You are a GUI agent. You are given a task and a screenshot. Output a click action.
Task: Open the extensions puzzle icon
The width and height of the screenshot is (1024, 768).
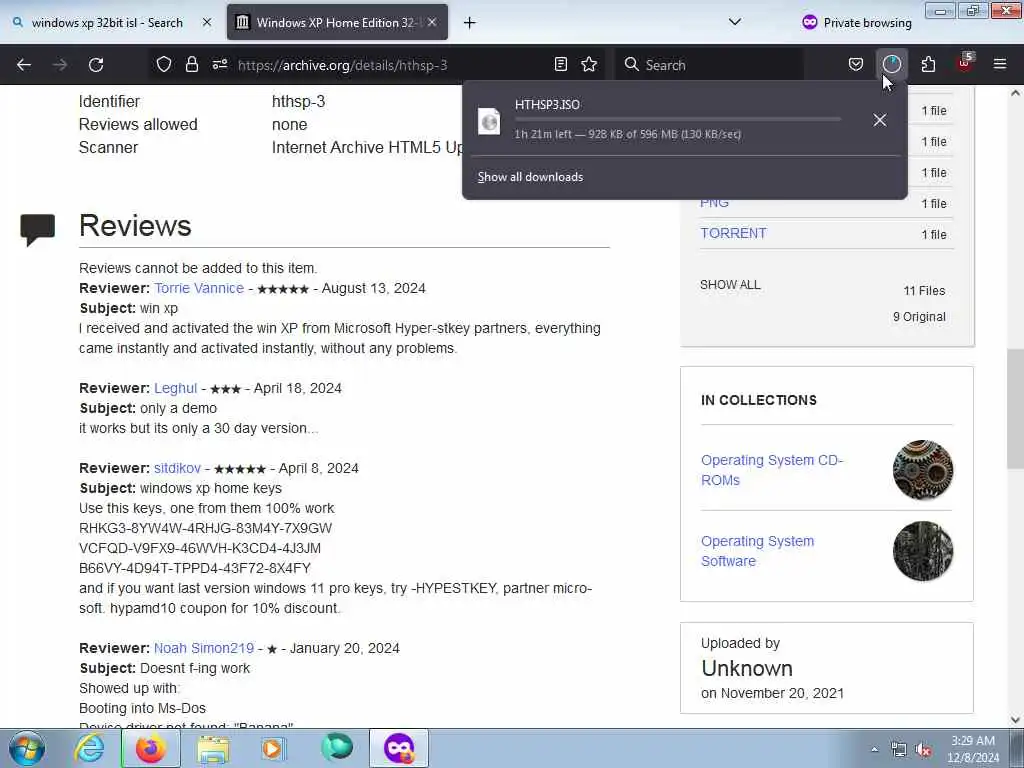pos(928,65)
